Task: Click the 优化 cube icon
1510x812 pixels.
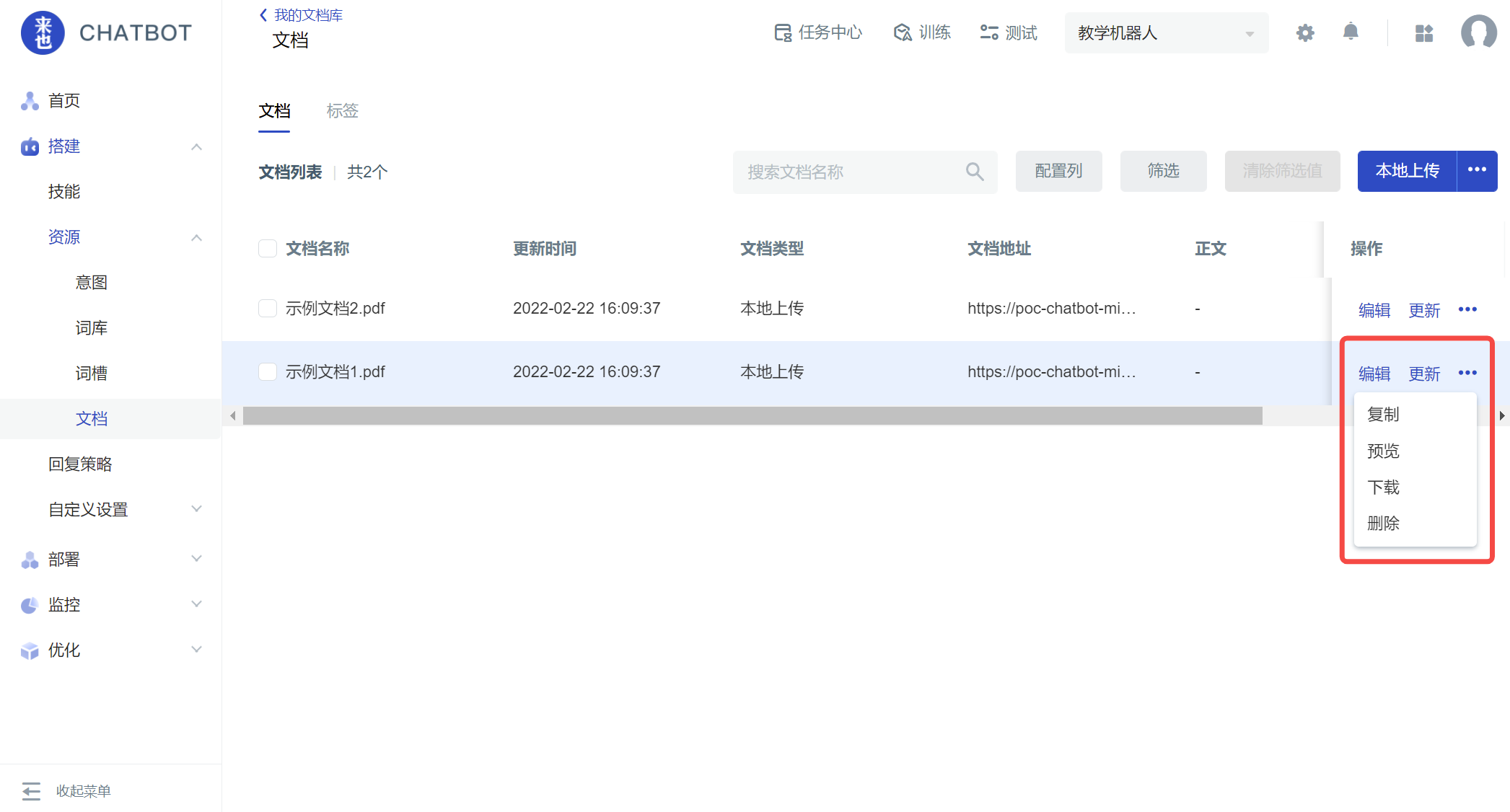Action: [x=30, y=650]
